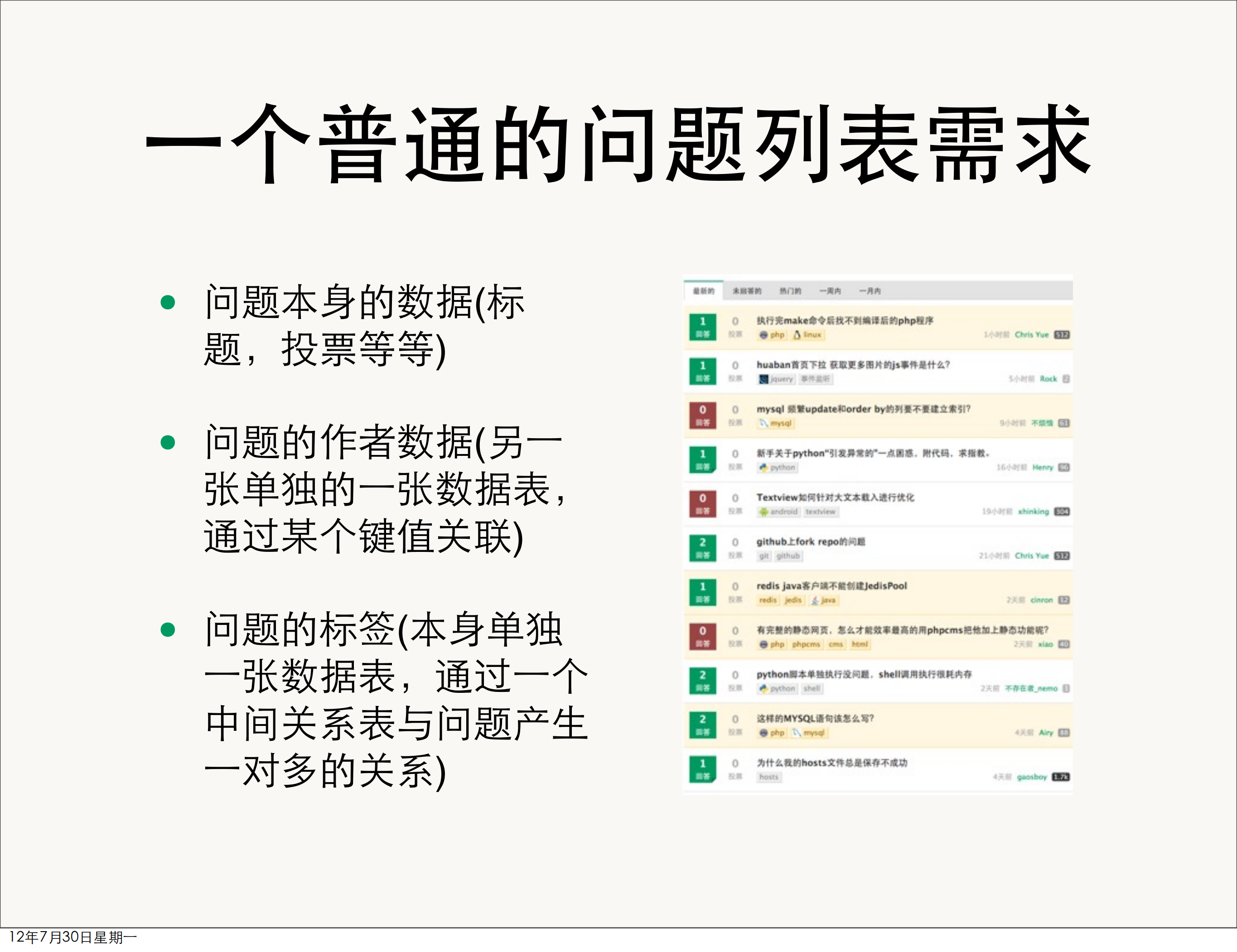Image resolution: width=1237 pixels, height=952 pixels.
Task: Open the 热门的 tab
Action: click(791, 292)
